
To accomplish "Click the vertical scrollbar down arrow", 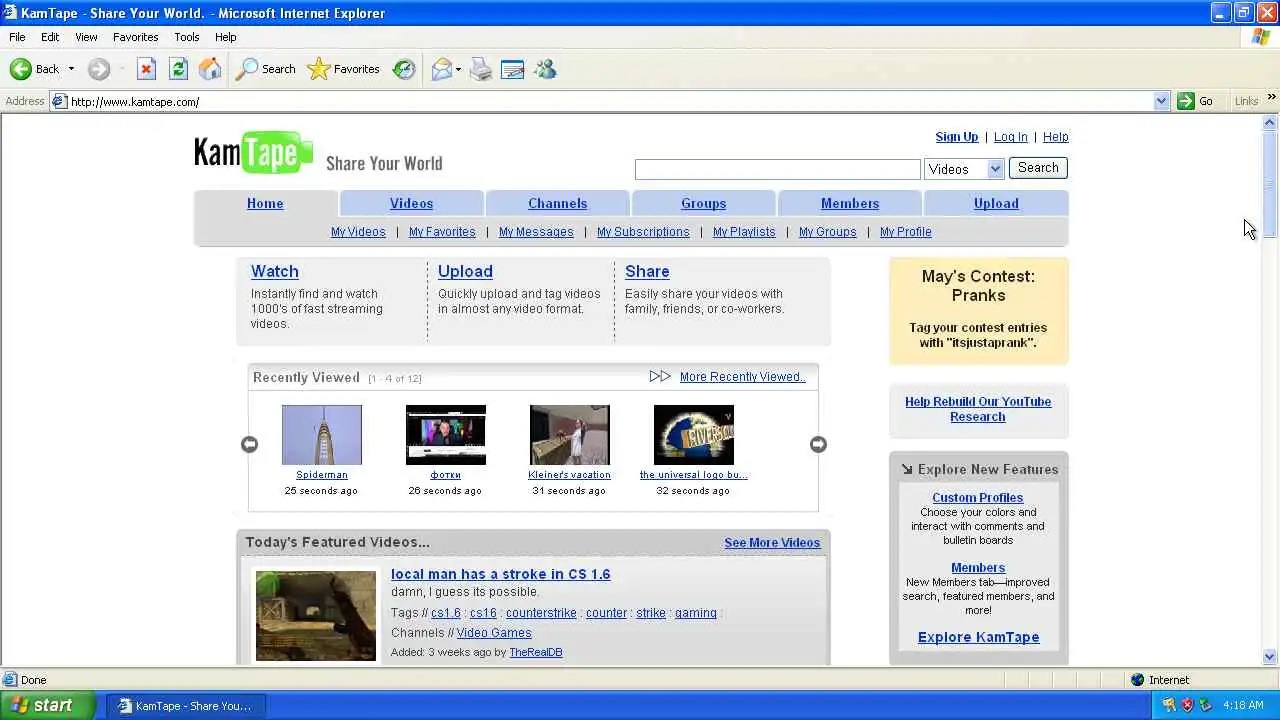I will pos(1270,657).
